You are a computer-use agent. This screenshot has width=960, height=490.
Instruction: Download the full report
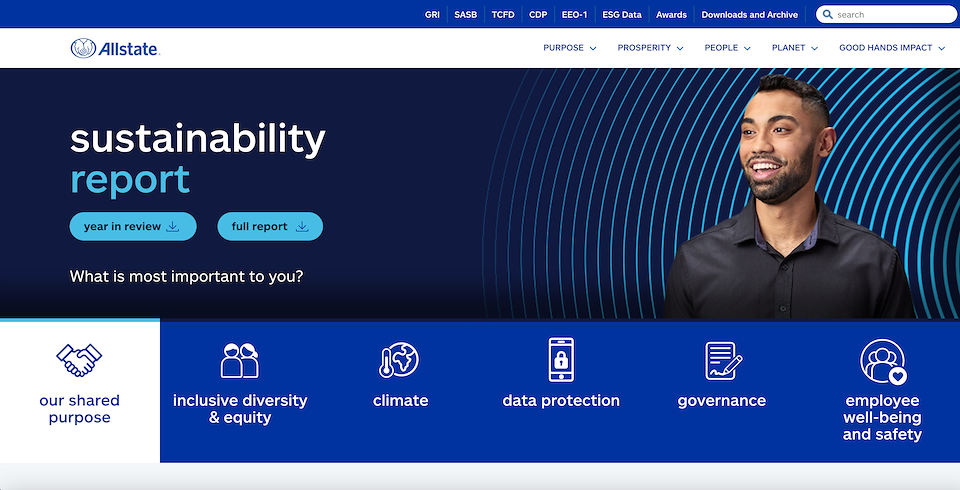(270, 227)
